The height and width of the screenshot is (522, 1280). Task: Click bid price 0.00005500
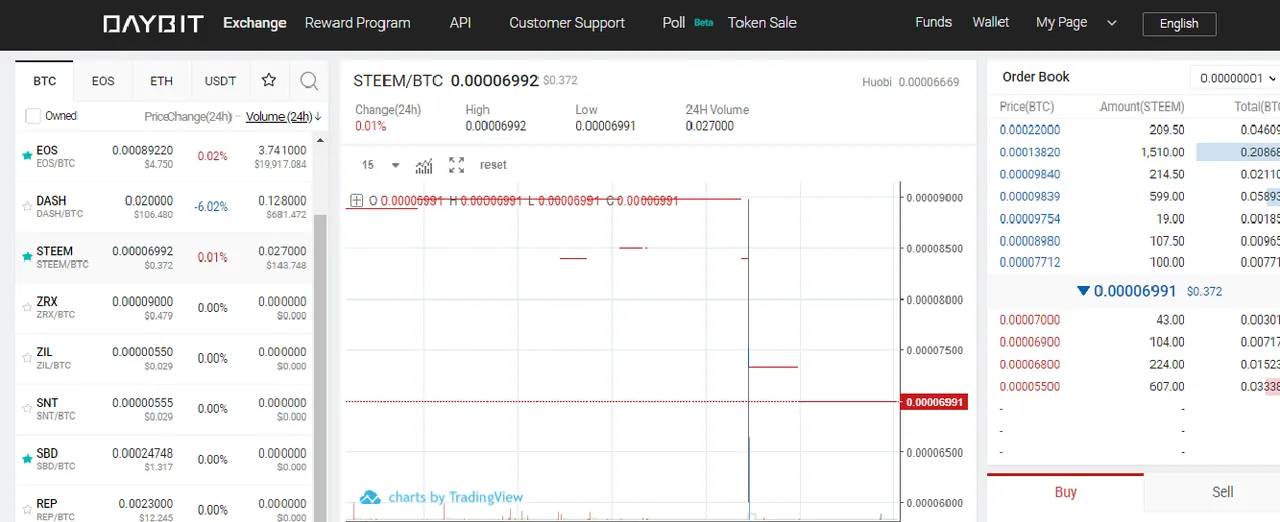[x=1030, y=386]
